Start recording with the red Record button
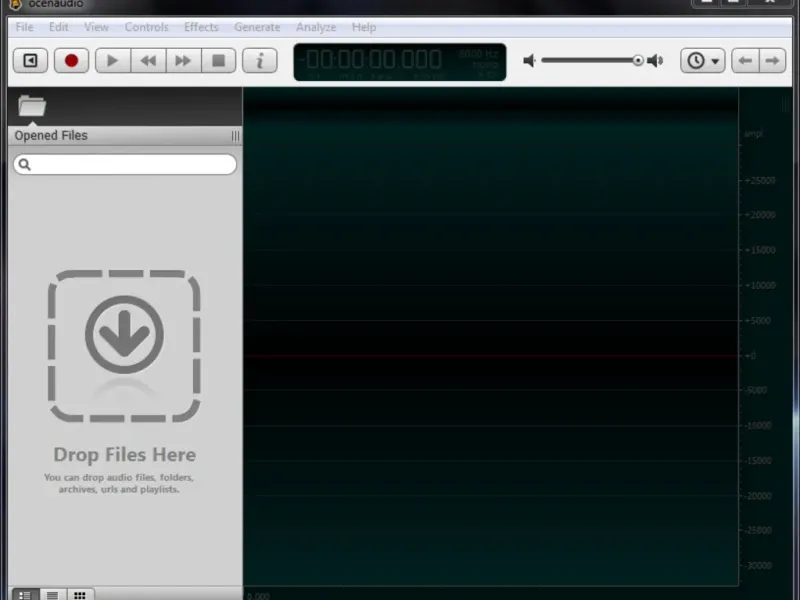The width and height of the screenshot is (800, 600). pyautogui.click(x=71, y=61)
